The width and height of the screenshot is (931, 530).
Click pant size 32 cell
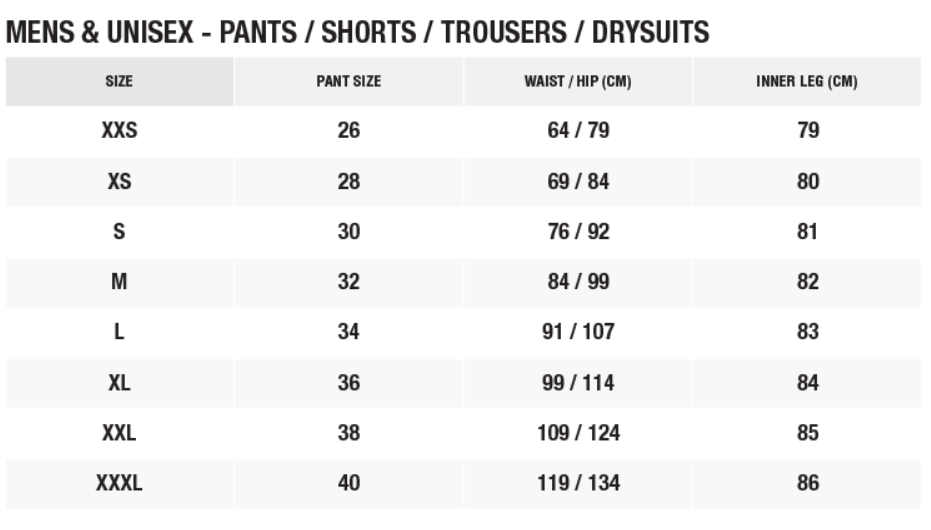coord(348,282)
